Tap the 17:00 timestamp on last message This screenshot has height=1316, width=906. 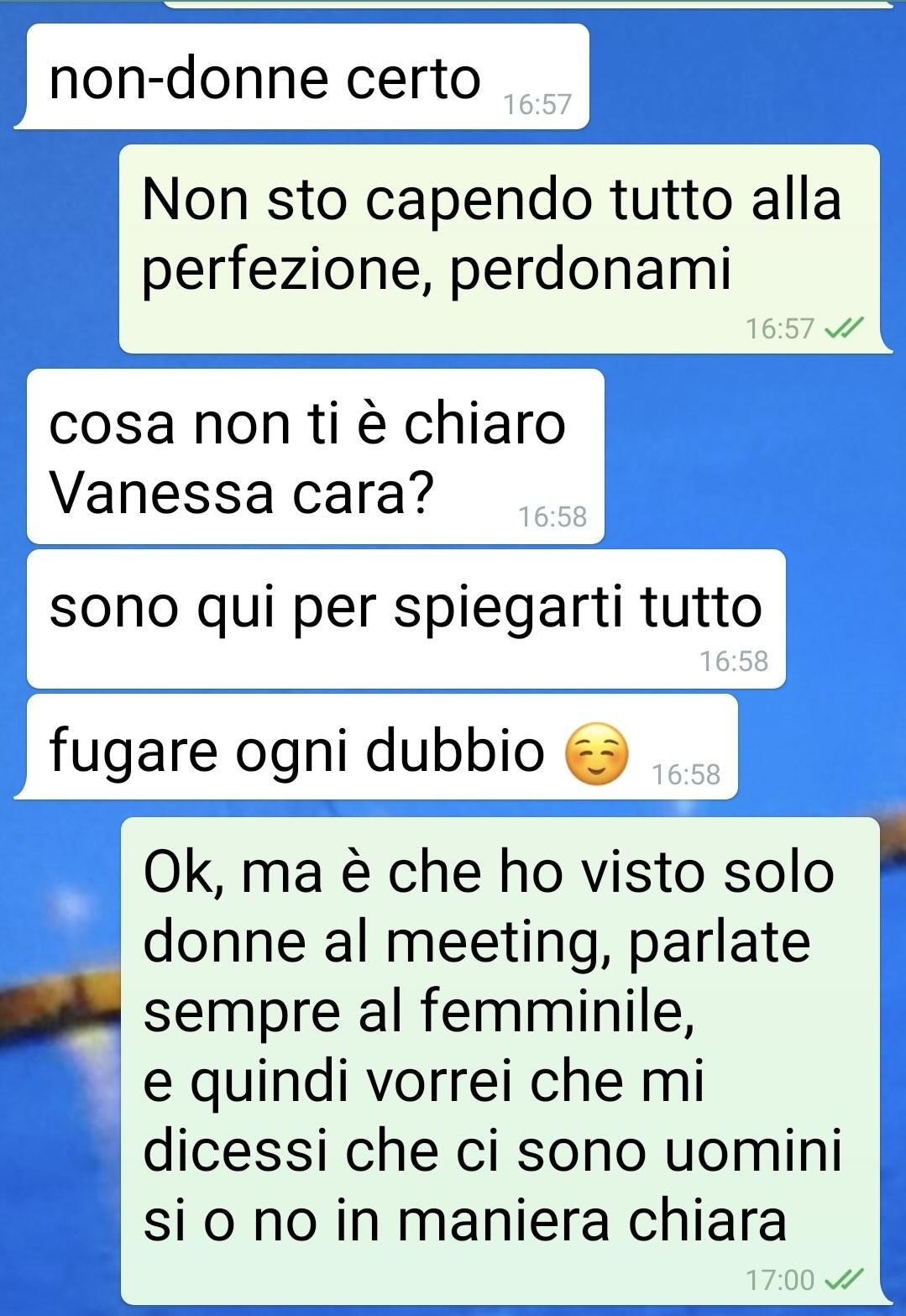780,1280
